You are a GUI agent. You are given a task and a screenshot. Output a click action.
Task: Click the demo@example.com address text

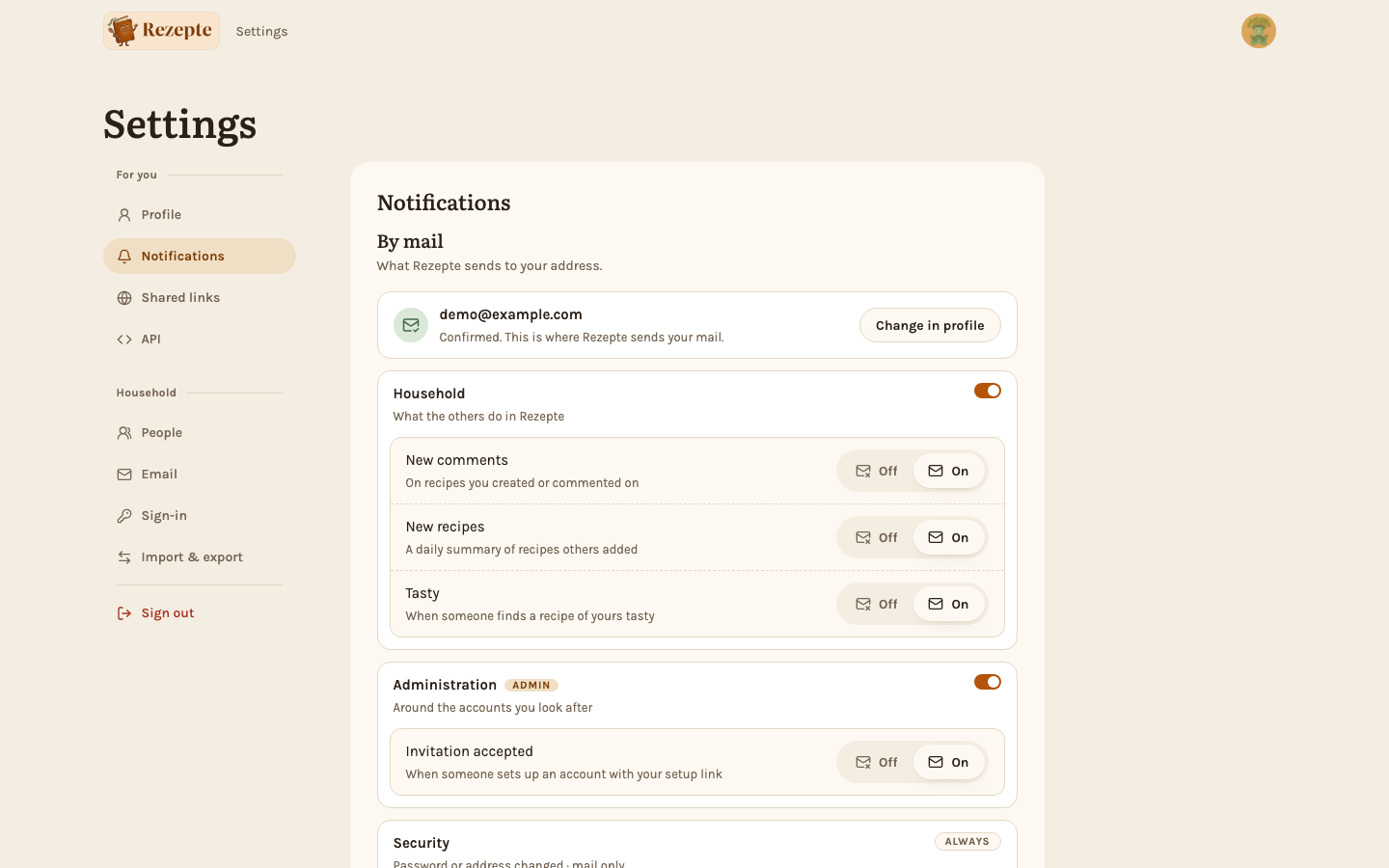tap(510, 314)
